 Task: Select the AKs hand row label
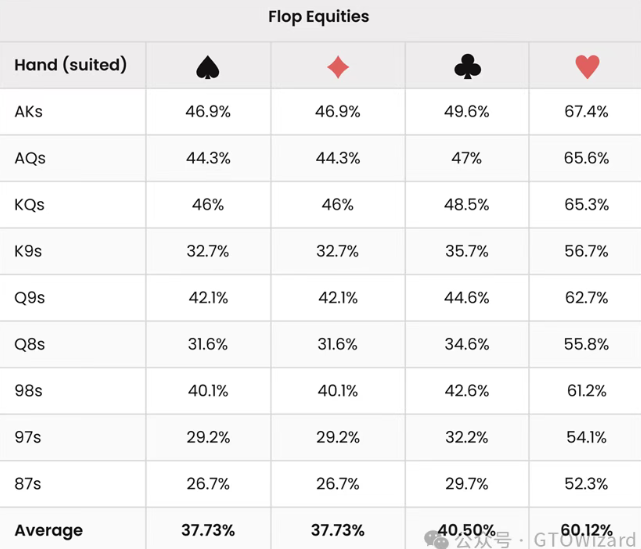(29, 112)
